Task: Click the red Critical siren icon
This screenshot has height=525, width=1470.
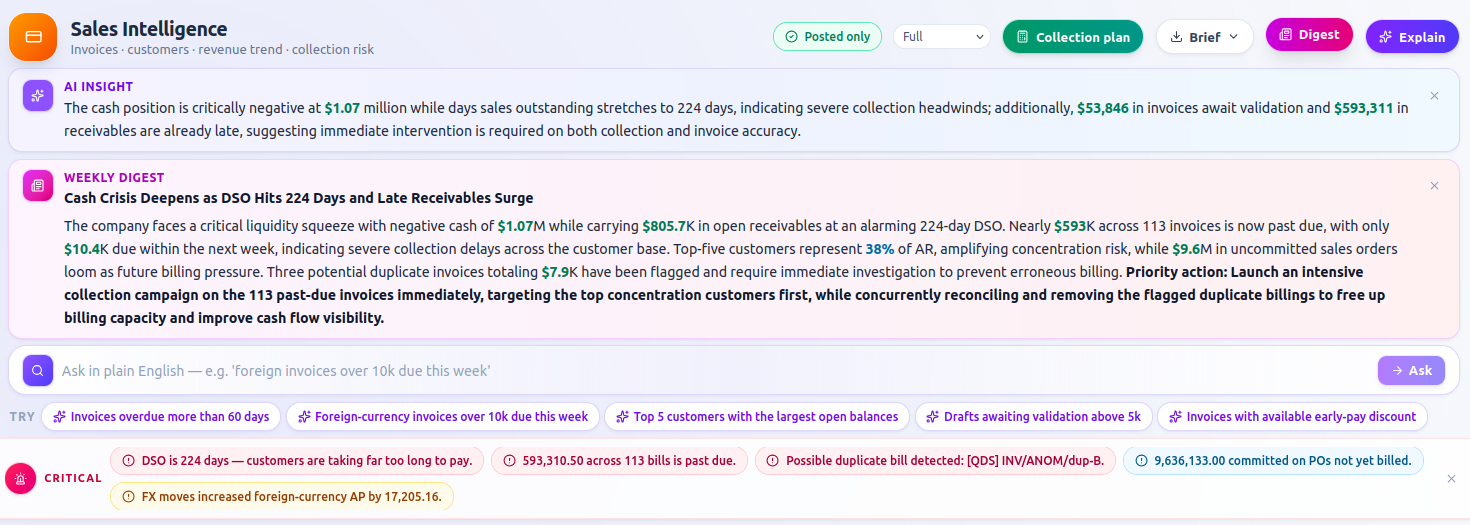Action: point(20,479)
